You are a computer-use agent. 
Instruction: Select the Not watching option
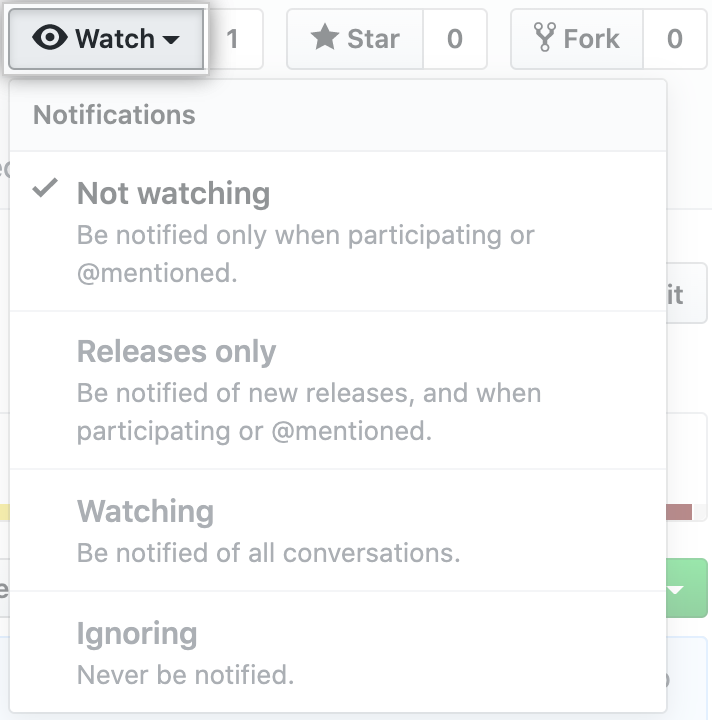pyautogui.click(x=338, y=231)
